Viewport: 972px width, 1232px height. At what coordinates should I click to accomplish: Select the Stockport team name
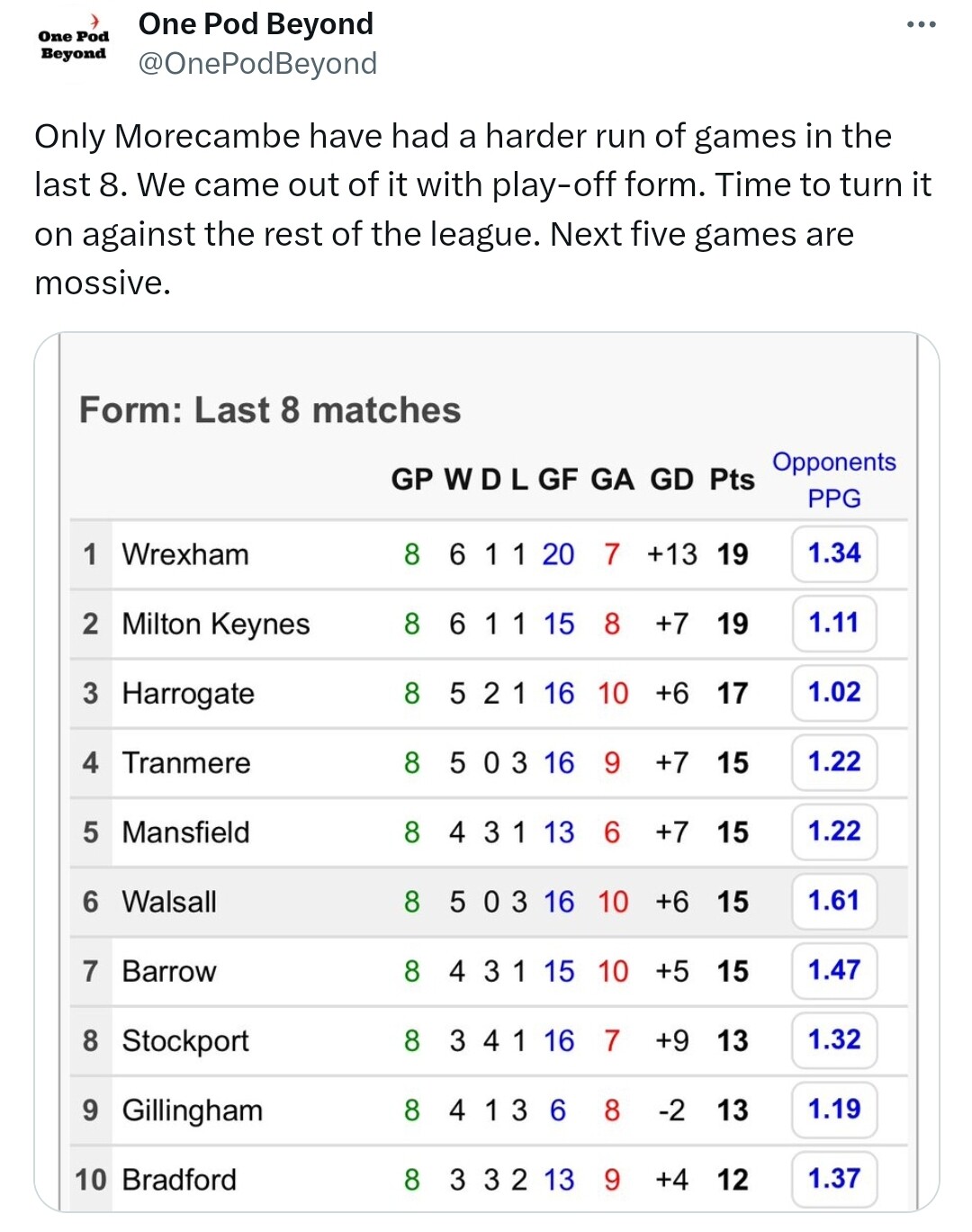click(x=185, y=1041)
